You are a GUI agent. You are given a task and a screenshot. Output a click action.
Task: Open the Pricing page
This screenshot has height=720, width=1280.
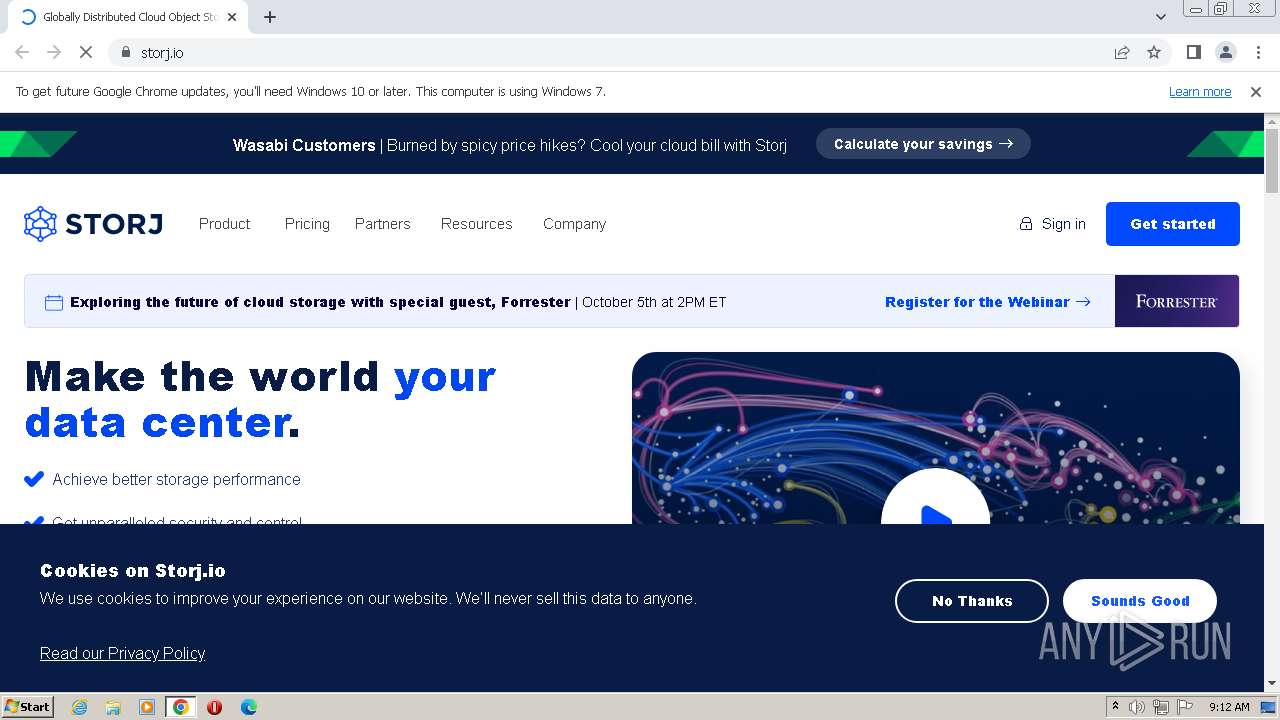307,224
